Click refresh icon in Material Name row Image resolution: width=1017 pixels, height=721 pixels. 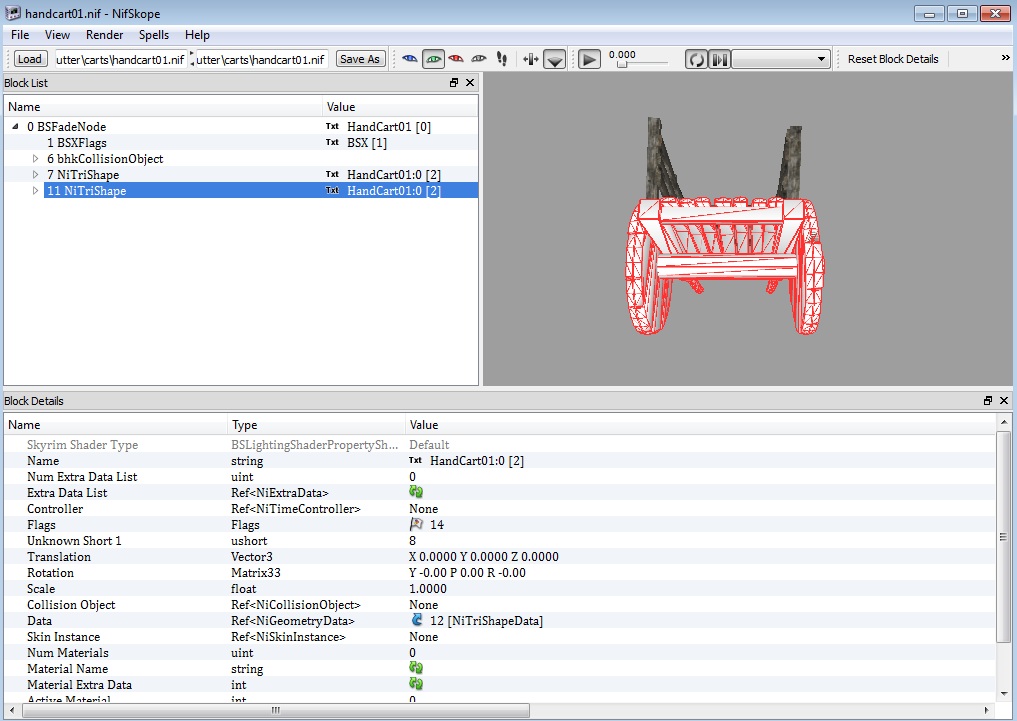click(x=416, y=668)
